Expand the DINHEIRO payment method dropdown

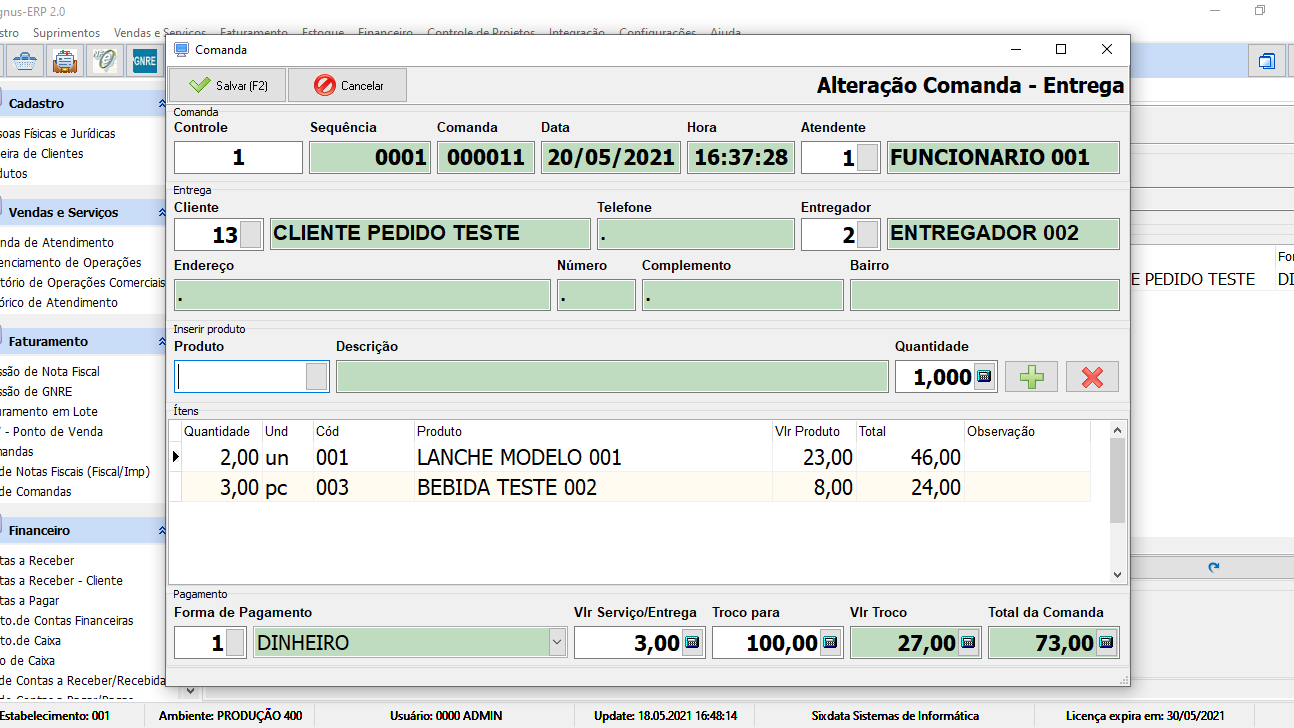point(558,643)
